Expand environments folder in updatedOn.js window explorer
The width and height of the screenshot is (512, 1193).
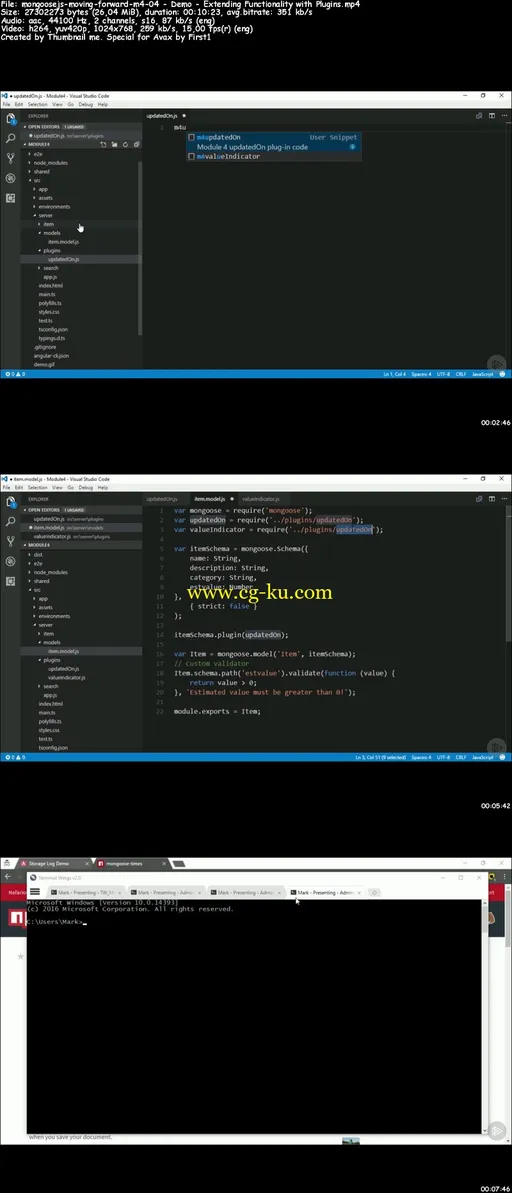(x=54, y=206)
